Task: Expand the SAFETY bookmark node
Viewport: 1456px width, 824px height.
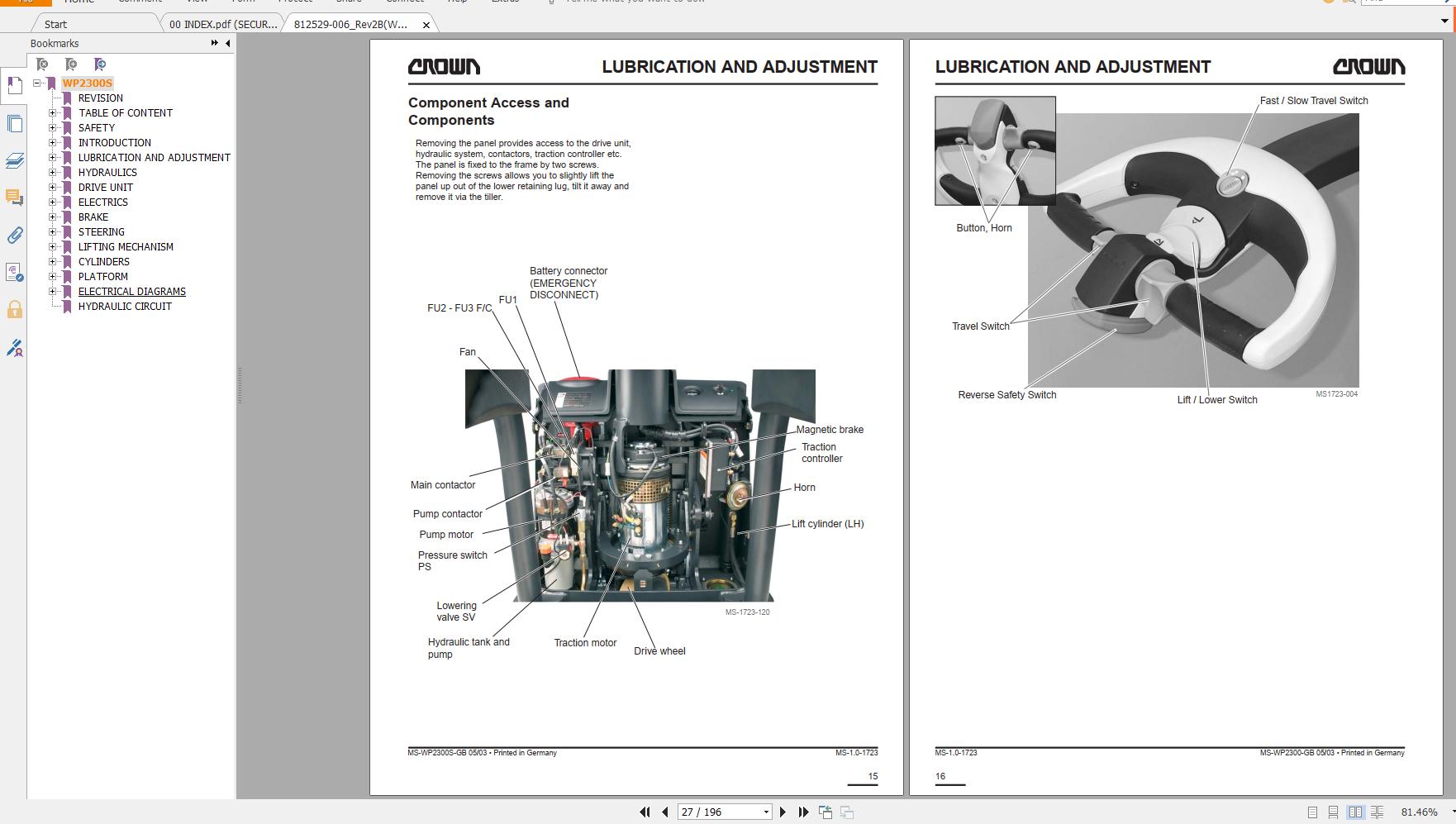Action: coord(53,127)
